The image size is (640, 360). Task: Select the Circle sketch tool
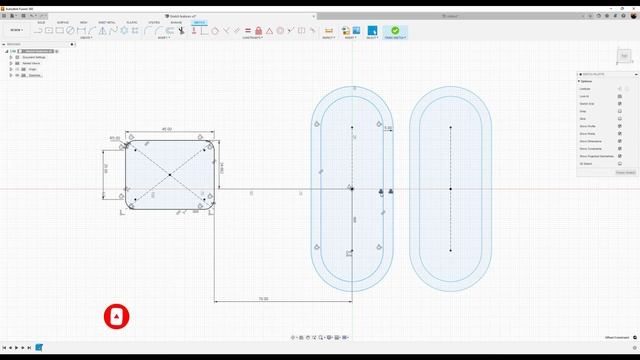coord(70,31)
